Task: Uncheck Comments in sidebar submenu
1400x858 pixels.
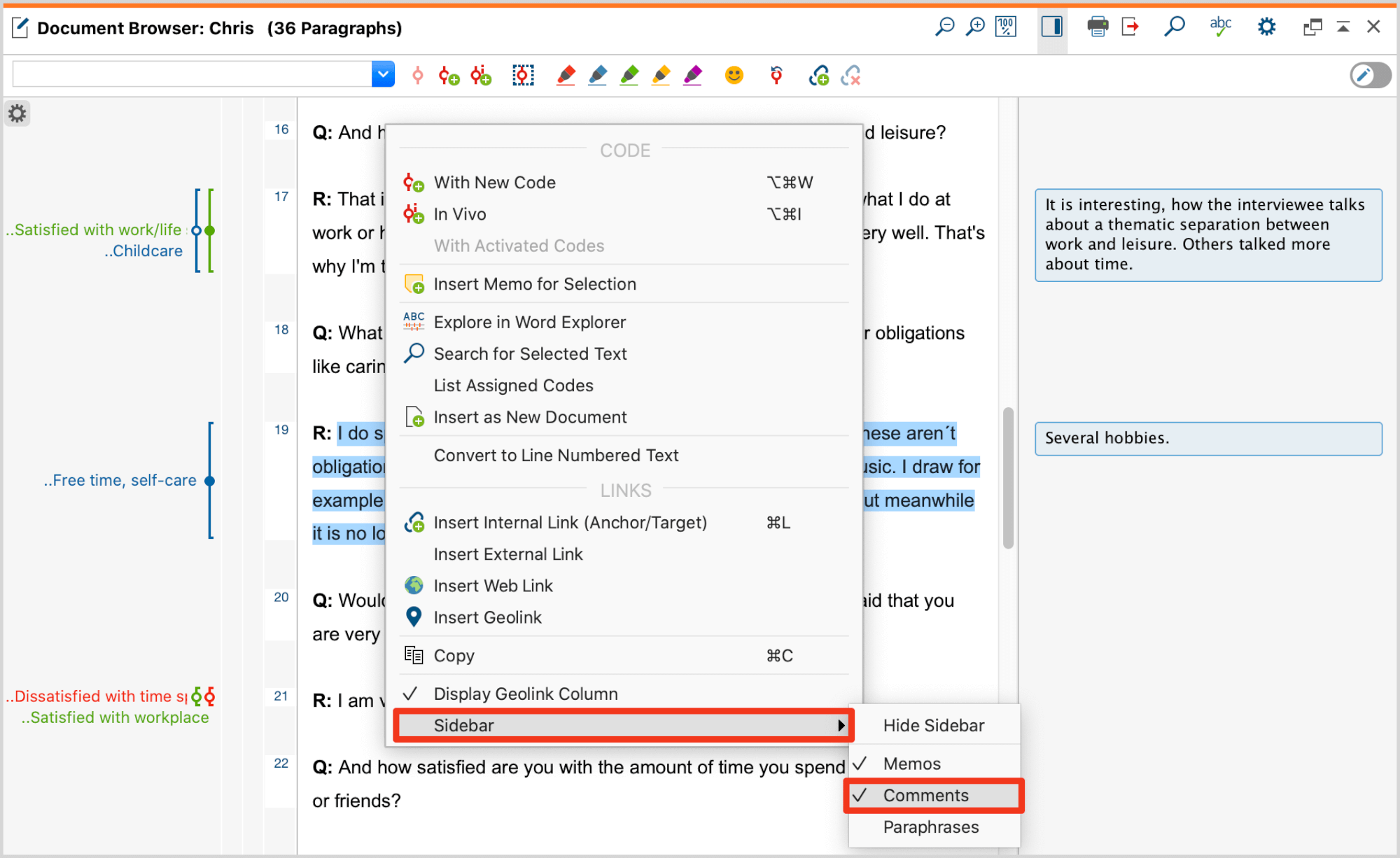Action: [x=925, y=796]
